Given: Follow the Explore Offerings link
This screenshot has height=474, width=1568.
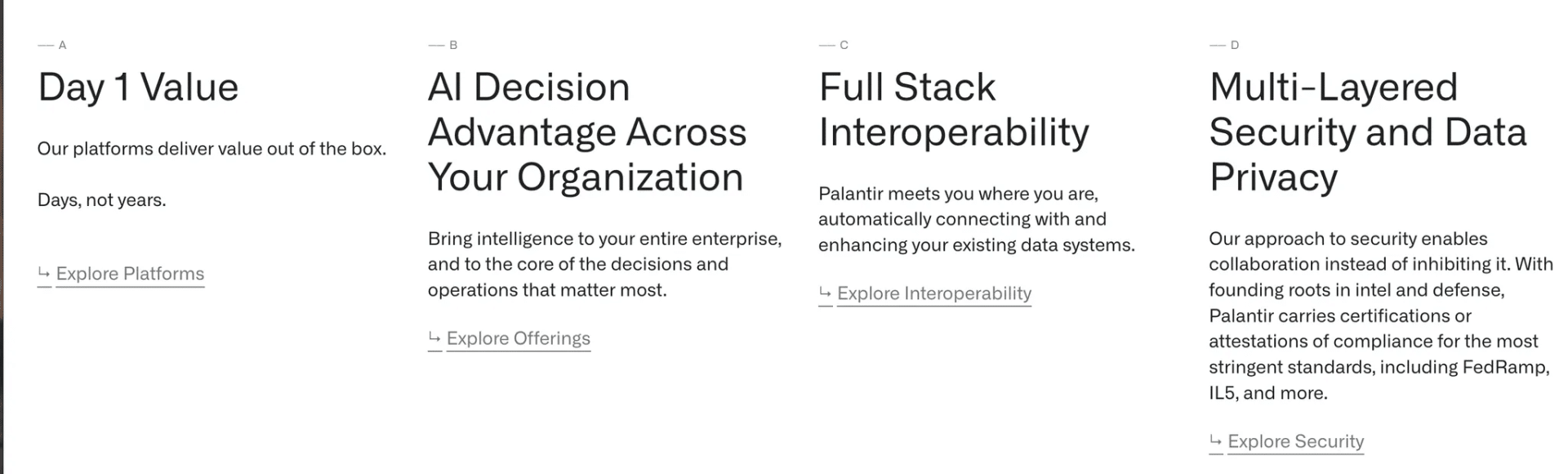Looking at the screenshot, I should 518,338.
